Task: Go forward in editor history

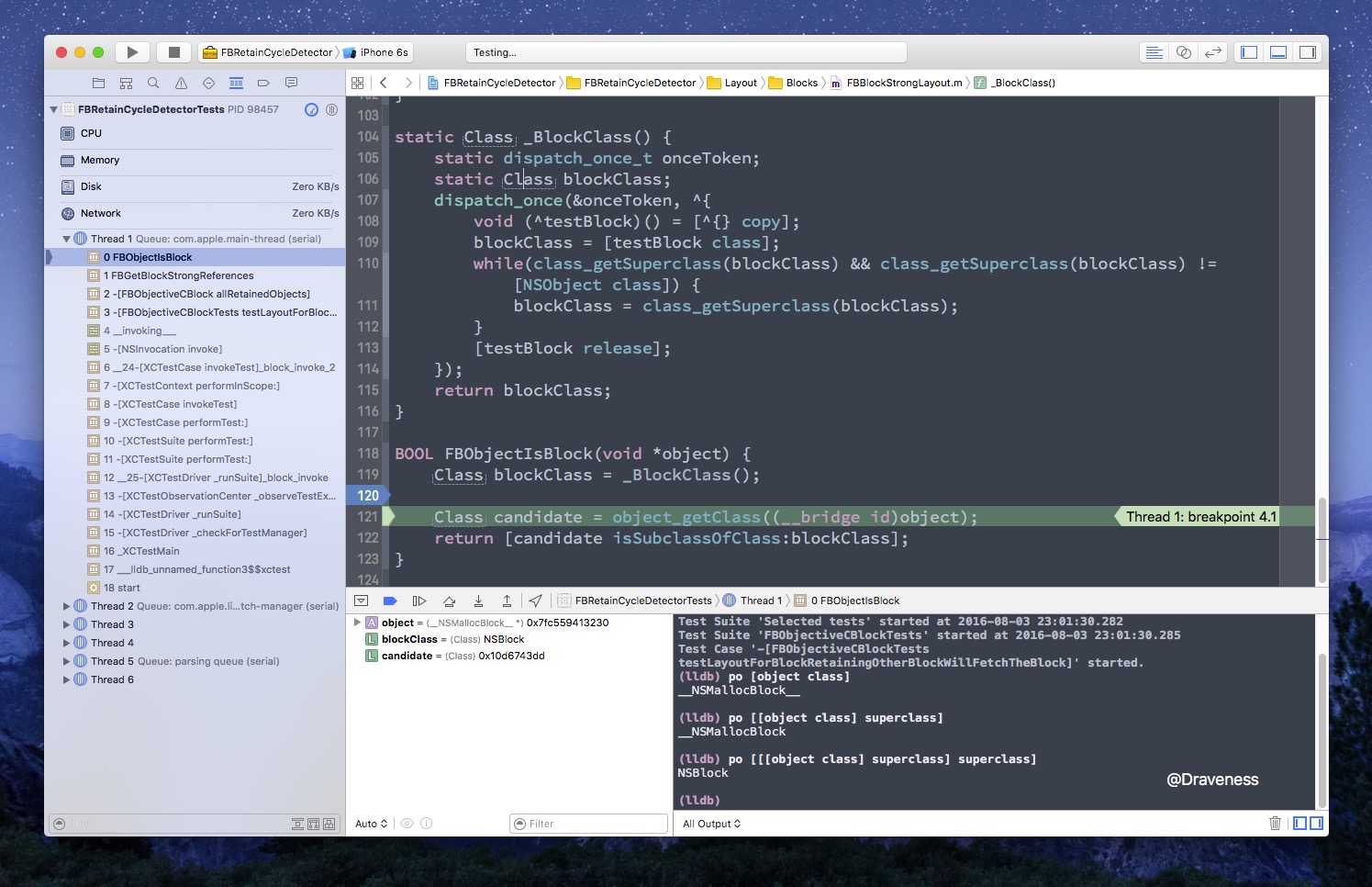Action: (408, 83)
